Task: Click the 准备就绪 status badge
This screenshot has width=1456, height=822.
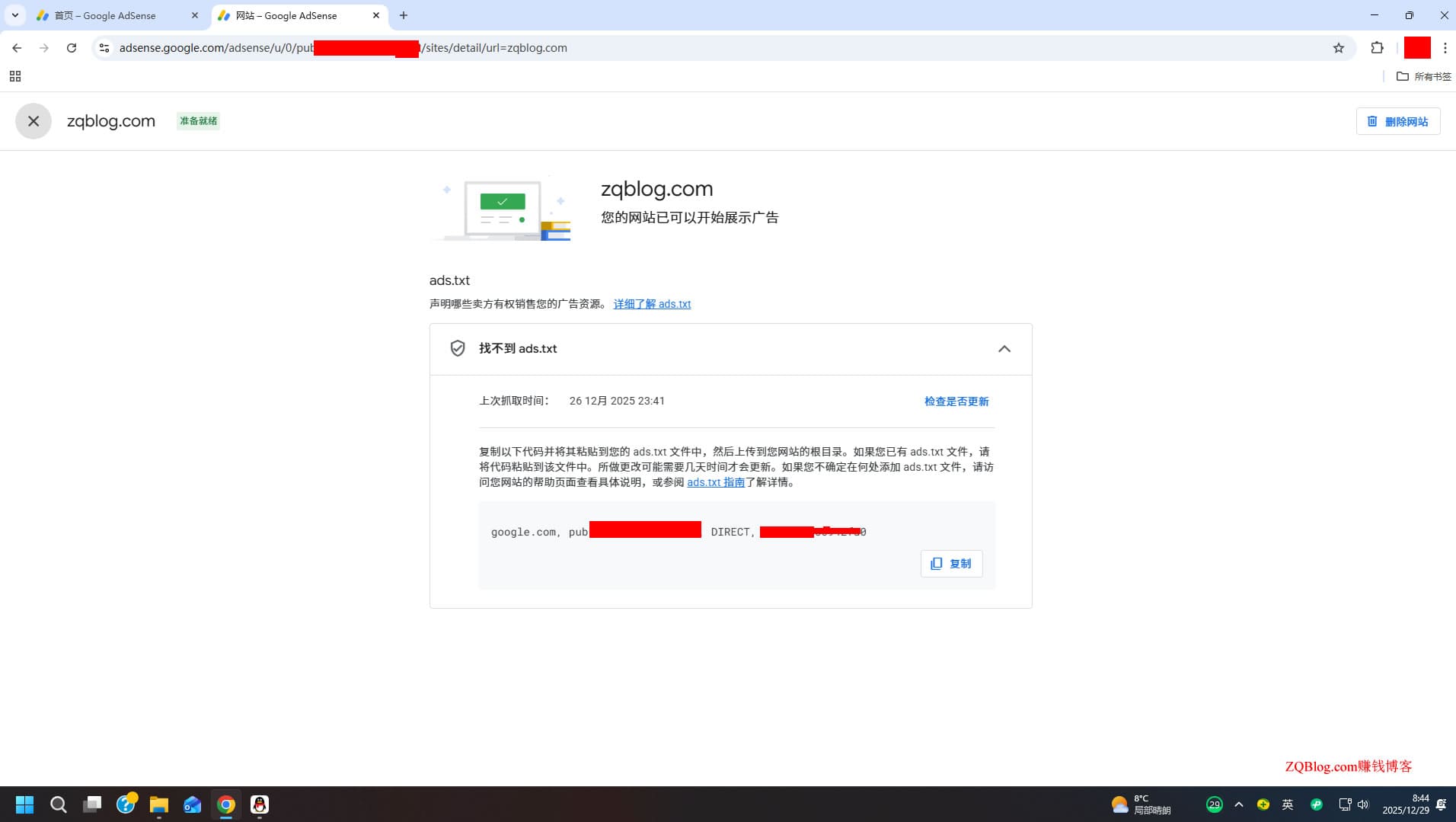Action: click(198, 121)
